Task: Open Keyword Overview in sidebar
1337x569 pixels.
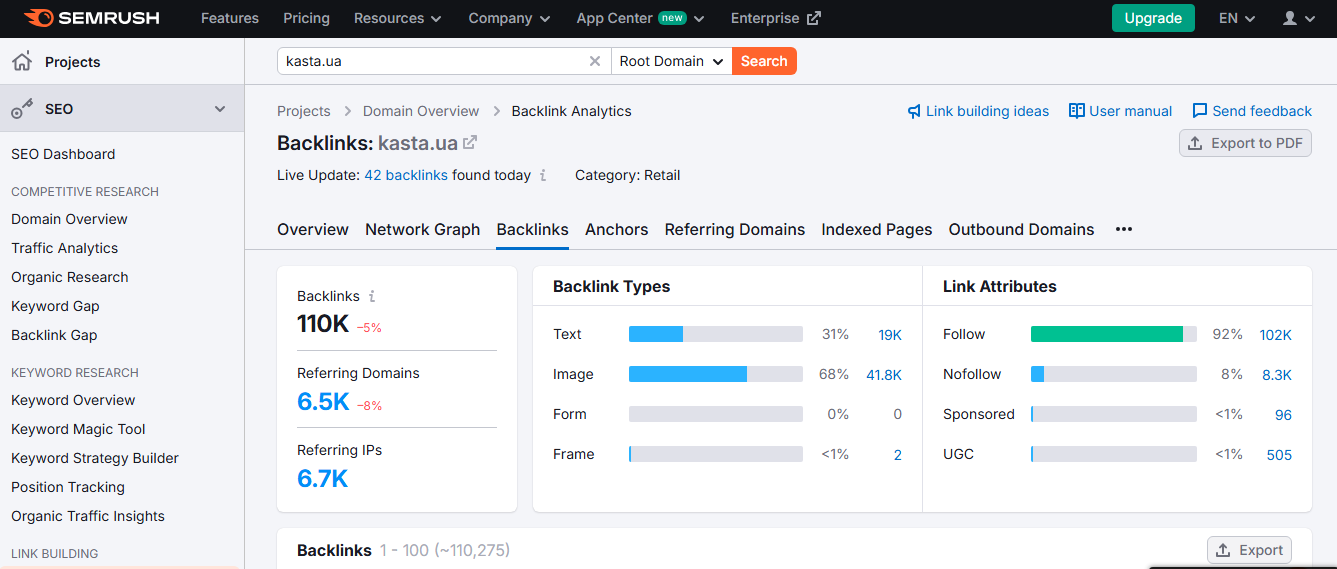Action: [x=73, y=400]
